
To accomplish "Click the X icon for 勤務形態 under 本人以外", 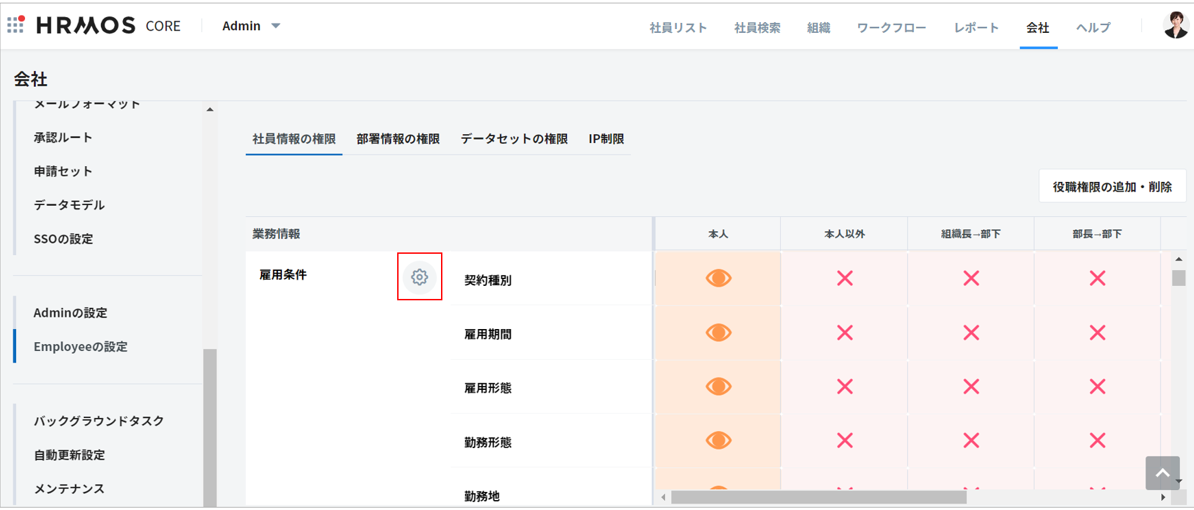I will [x=844, y=440].
